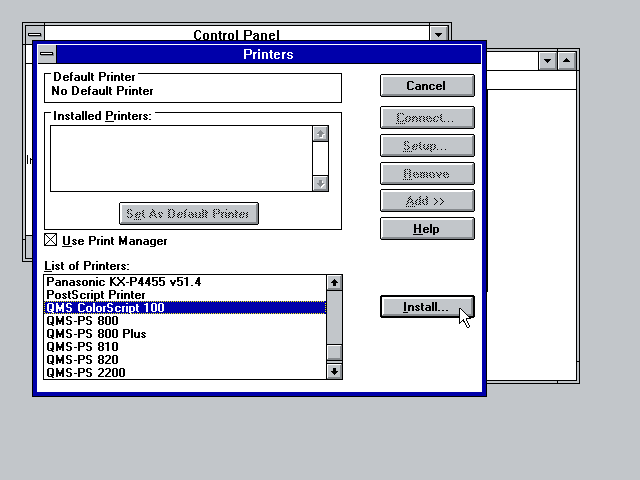Select QMS-PS 820 printer

point(185,360)
